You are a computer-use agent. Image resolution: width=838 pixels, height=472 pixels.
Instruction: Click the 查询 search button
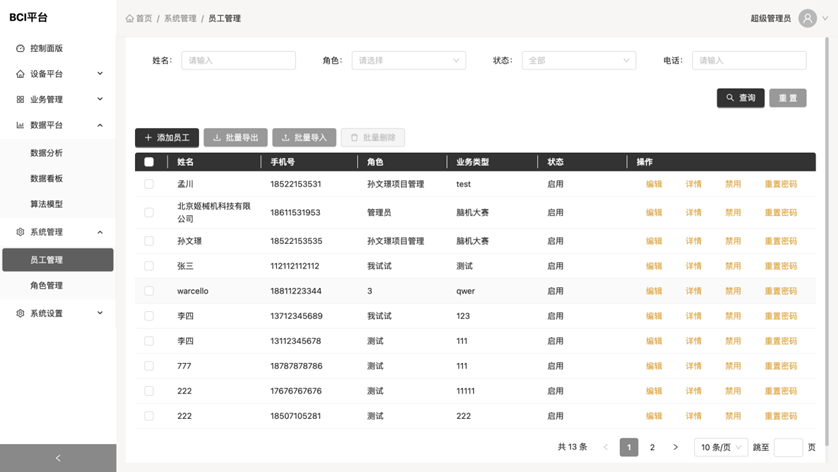[x=740, y=98]
